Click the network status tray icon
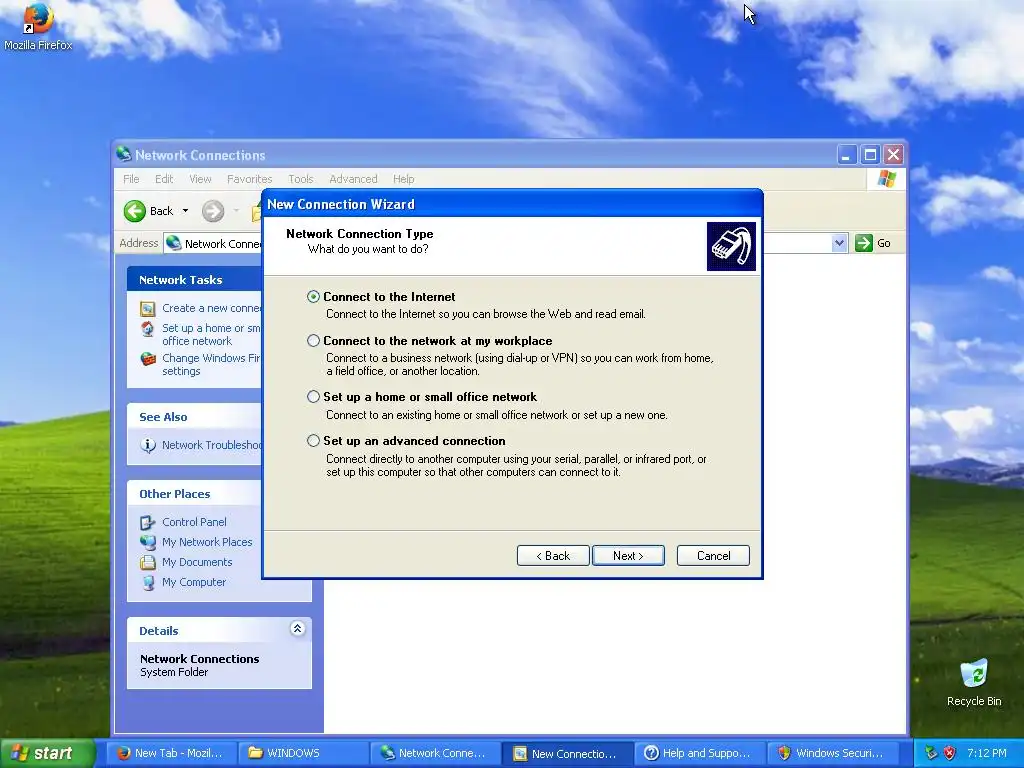The width and height of the screenshot is (1024, 768). click(x=931, y=753)
